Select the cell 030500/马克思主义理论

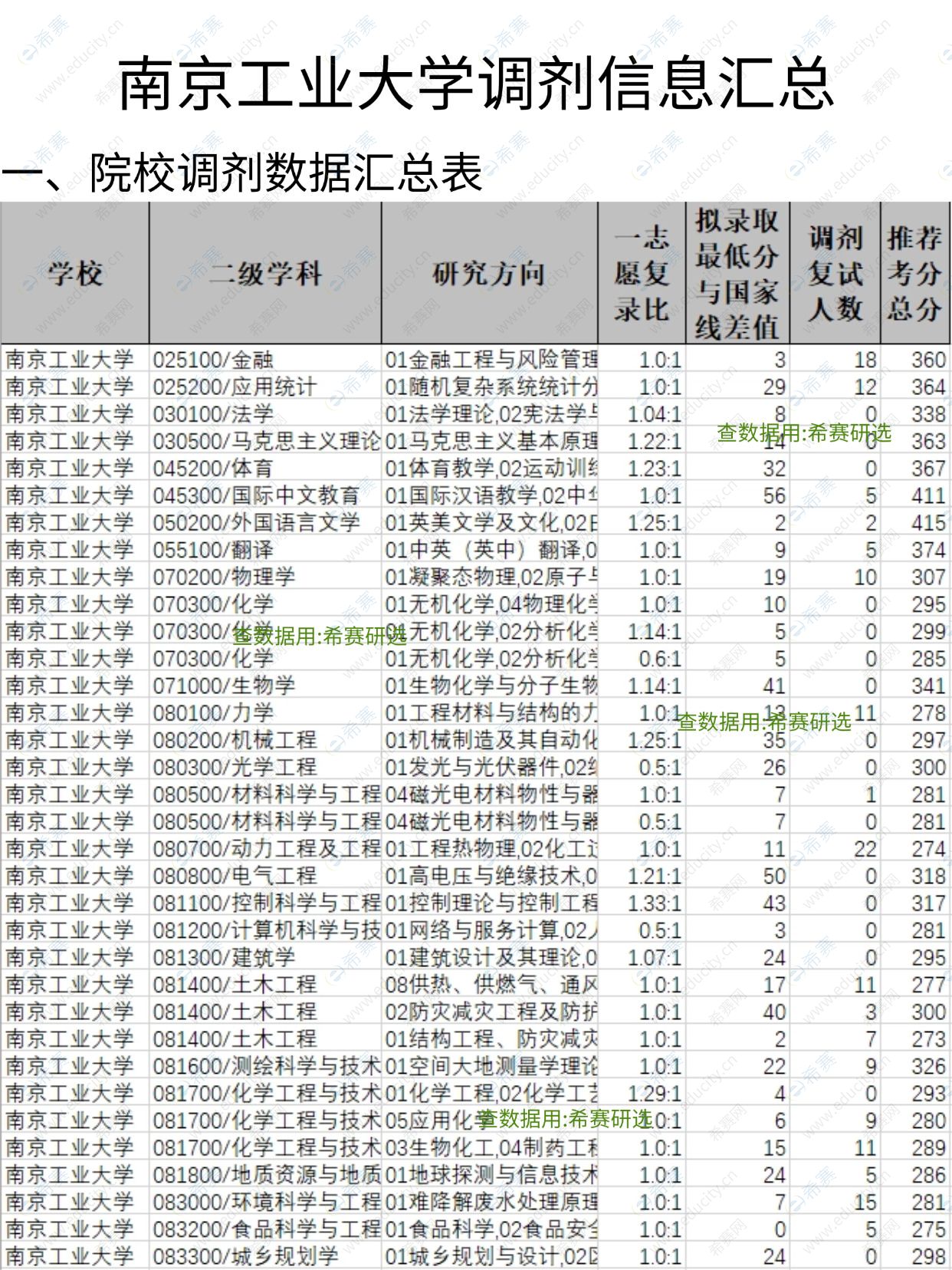[266, 441]
